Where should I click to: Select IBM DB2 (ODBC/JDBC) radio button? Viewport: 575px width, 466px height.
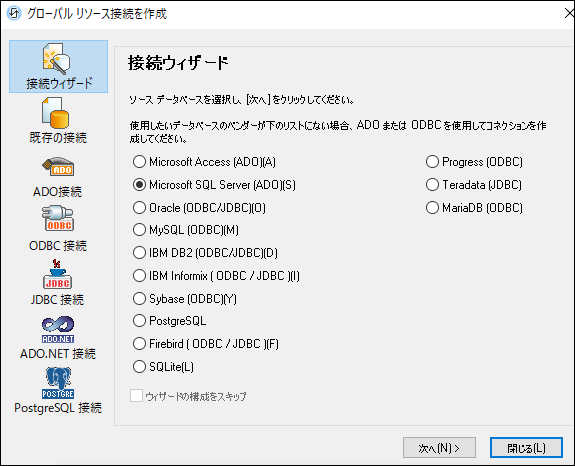[x=139, y=253]
